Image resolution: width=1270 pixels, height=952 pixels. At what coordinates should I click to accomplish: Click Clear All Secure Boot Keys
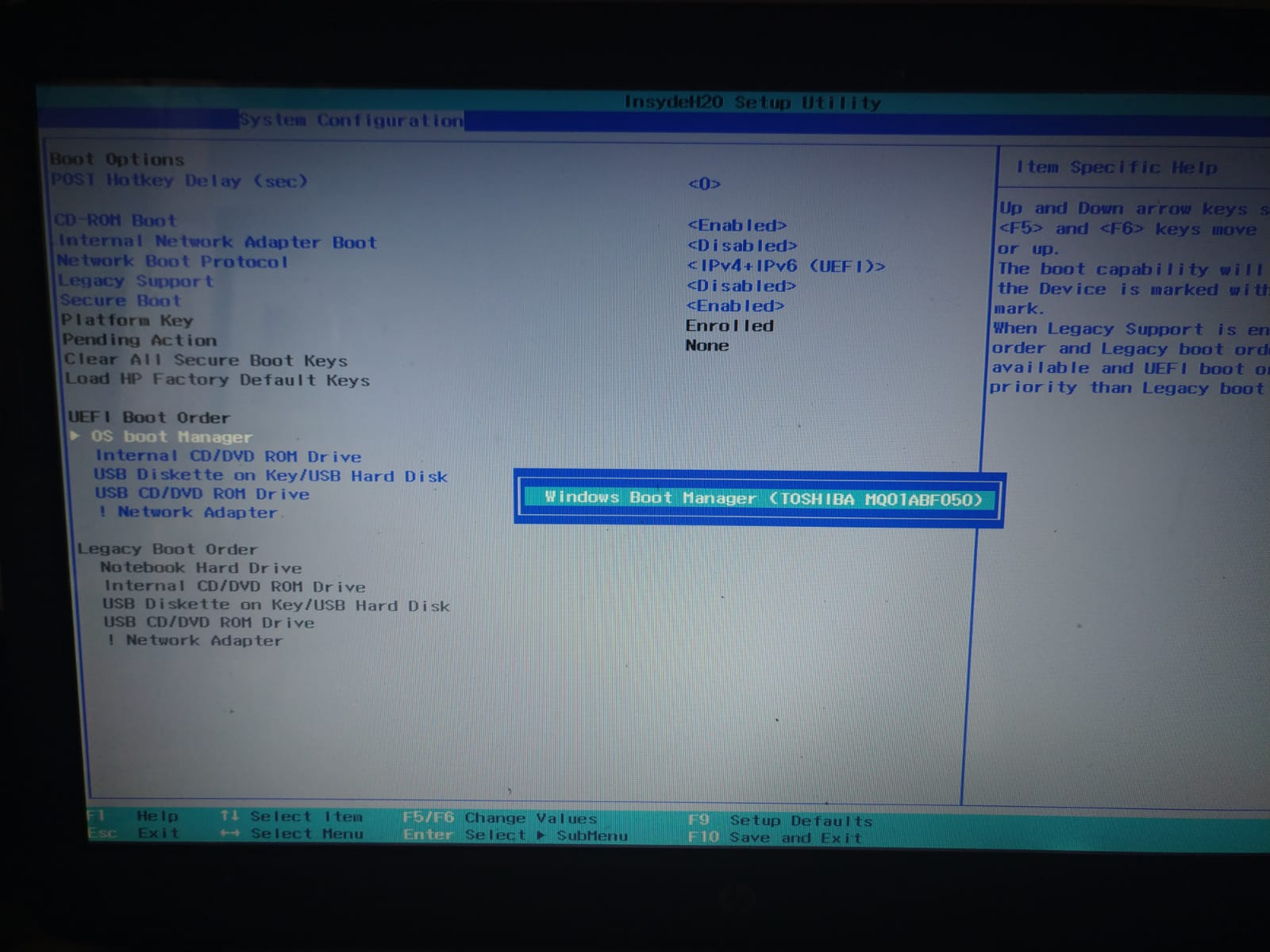(x=206, y=360)
